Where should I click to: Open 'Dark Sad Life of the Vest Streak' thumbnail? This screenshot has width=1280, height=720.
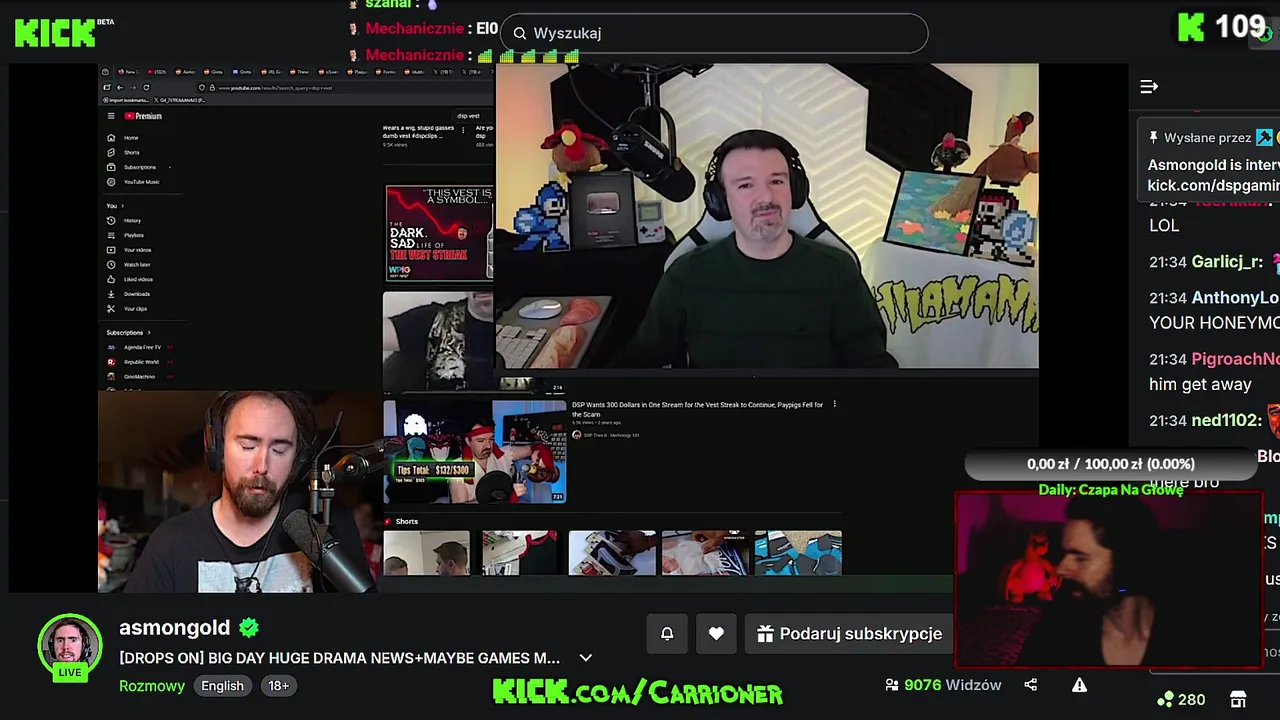tap(439, 232)
